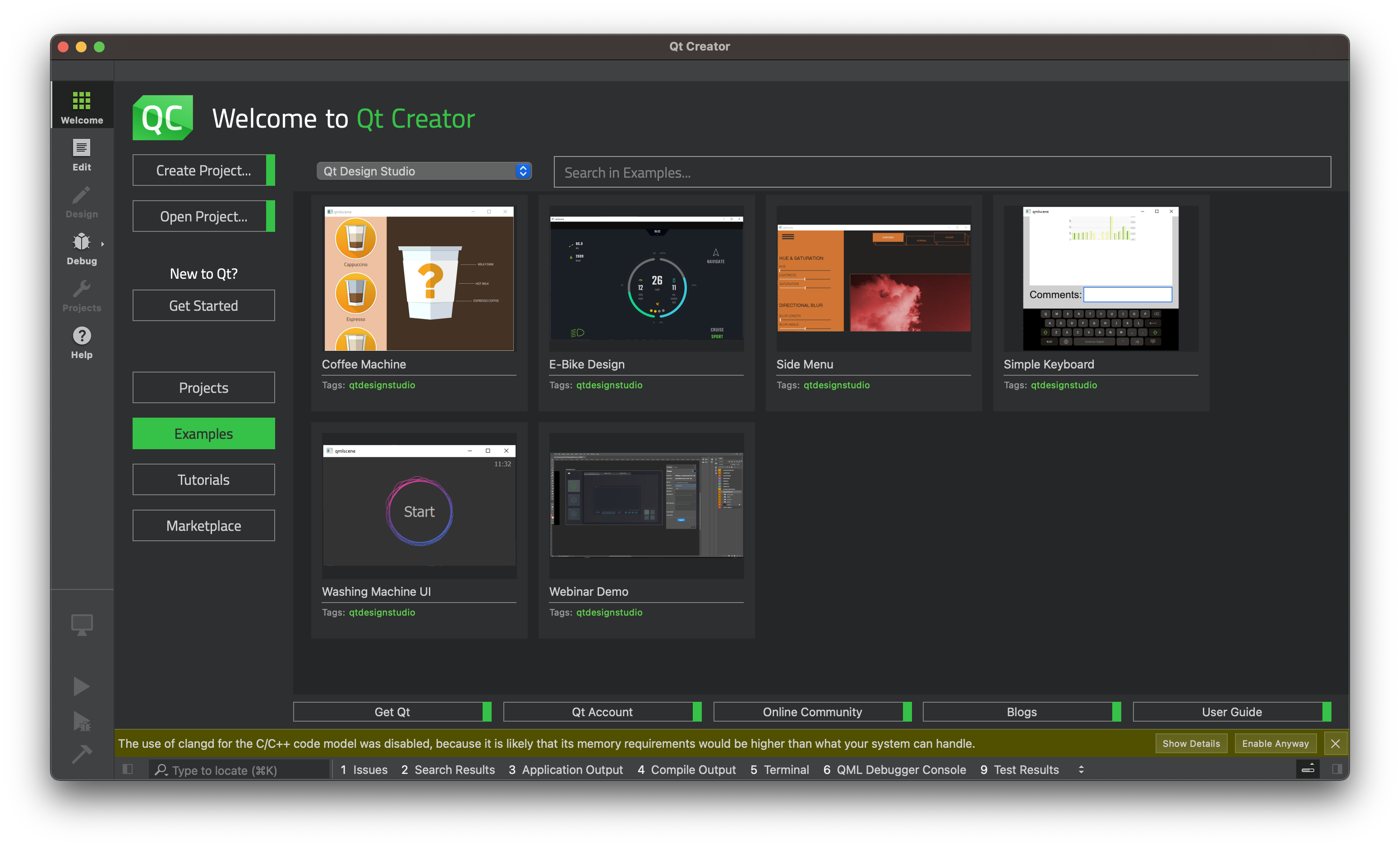1400x847 pixels.
Task: Click the Enable Anyway button
Action: (1275, 744)
